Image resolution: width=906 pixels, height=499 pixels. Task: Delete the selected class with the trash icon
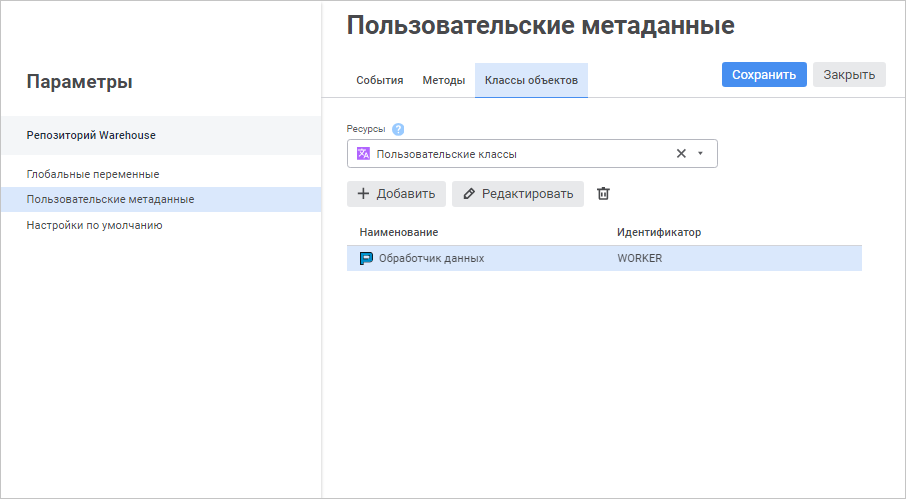click(x=603, y=193)
